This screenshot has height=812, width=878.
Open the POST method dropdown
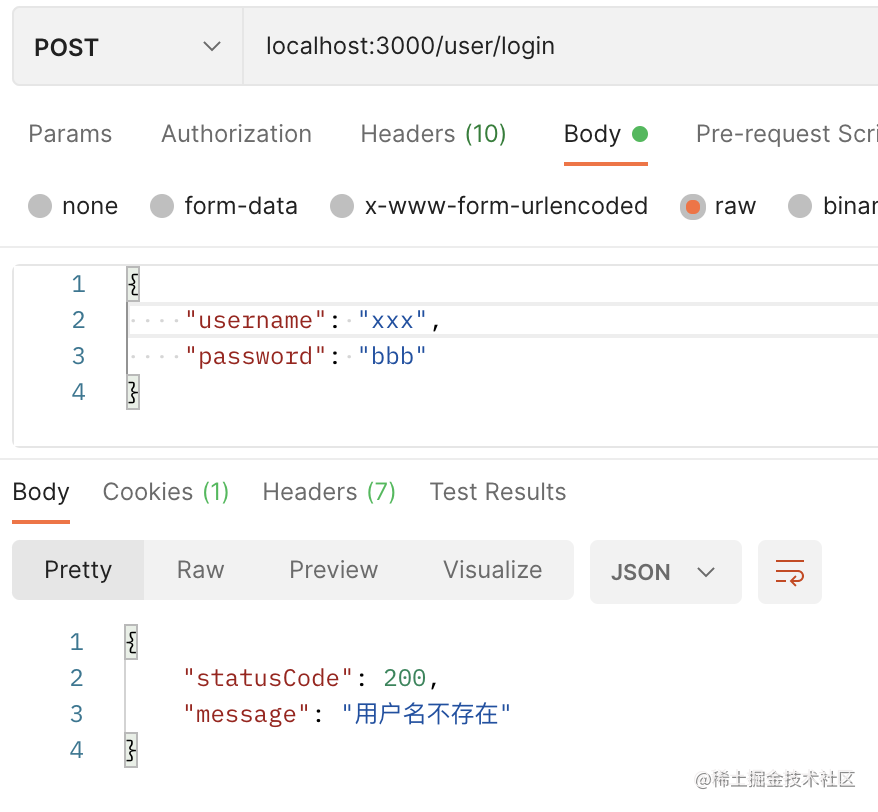pyautogui.click(x=127, y=47)
